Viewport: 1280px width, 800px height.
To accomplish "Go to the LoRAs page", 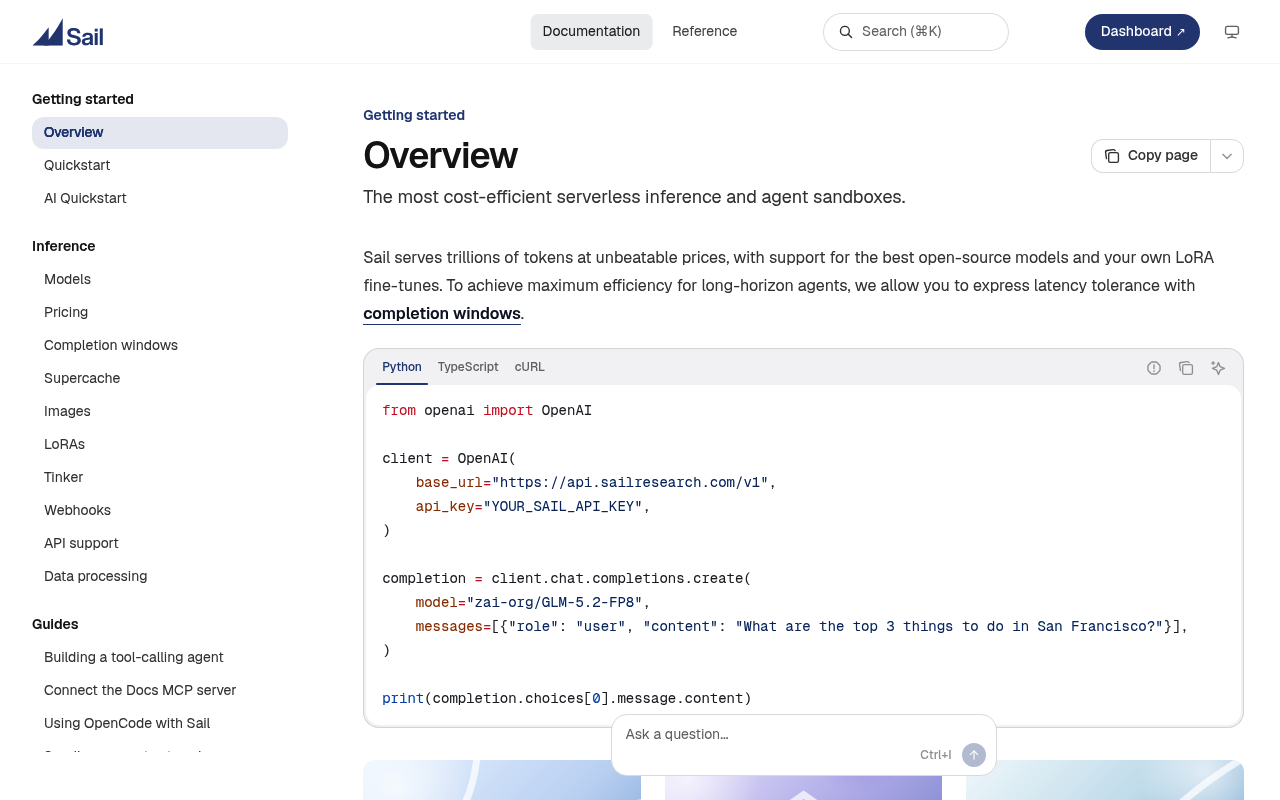I will (x=160, y=445).
